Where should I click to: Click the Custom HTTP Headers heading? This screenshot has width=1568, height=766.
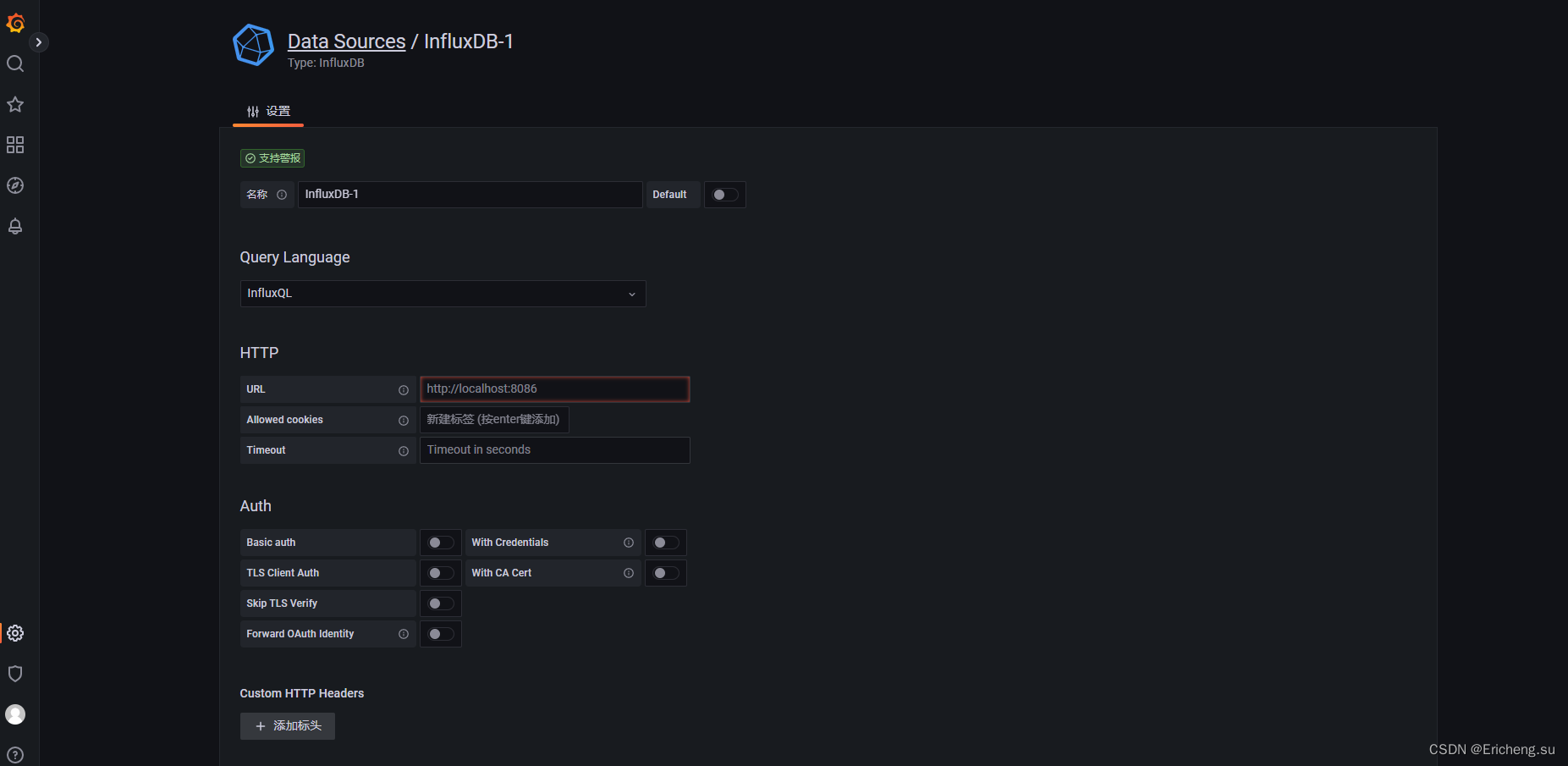(x=302, y=693)
